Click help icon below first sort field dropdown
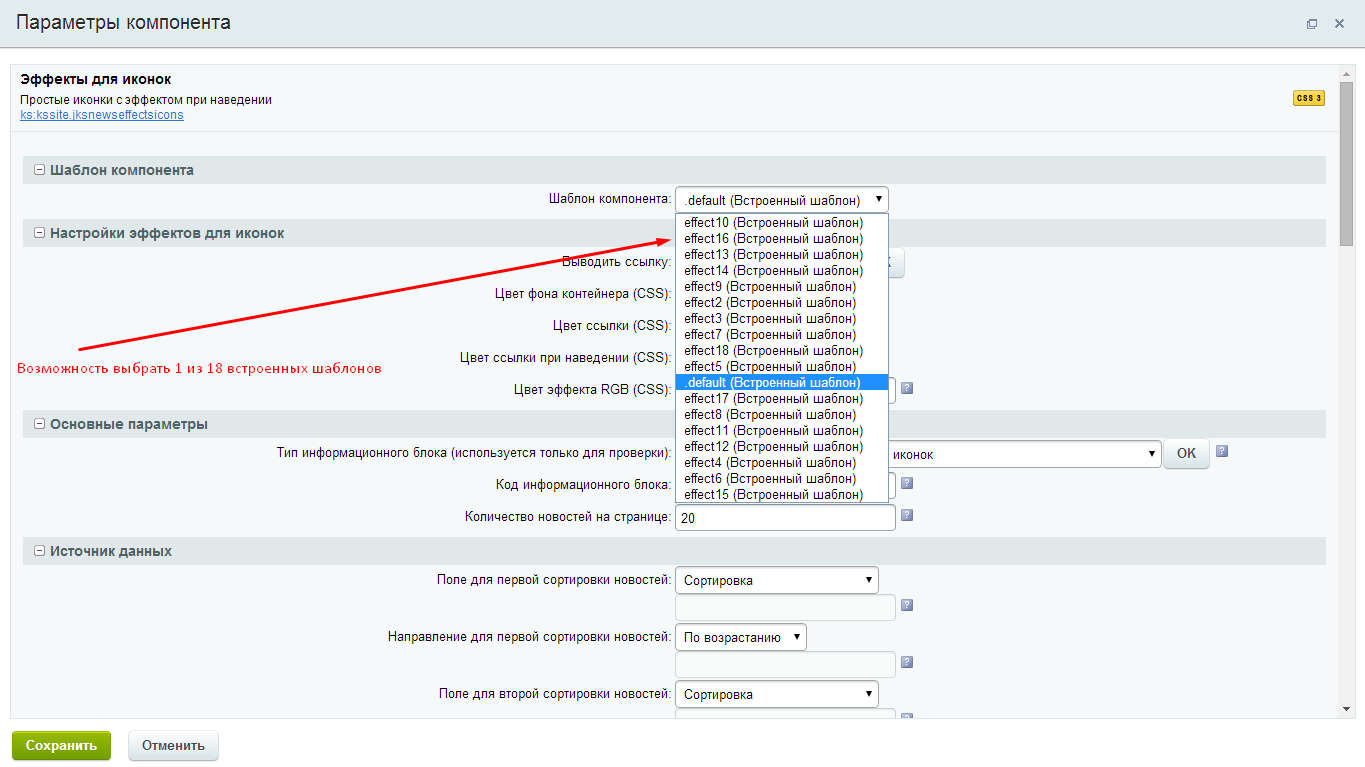 [907, 606]
